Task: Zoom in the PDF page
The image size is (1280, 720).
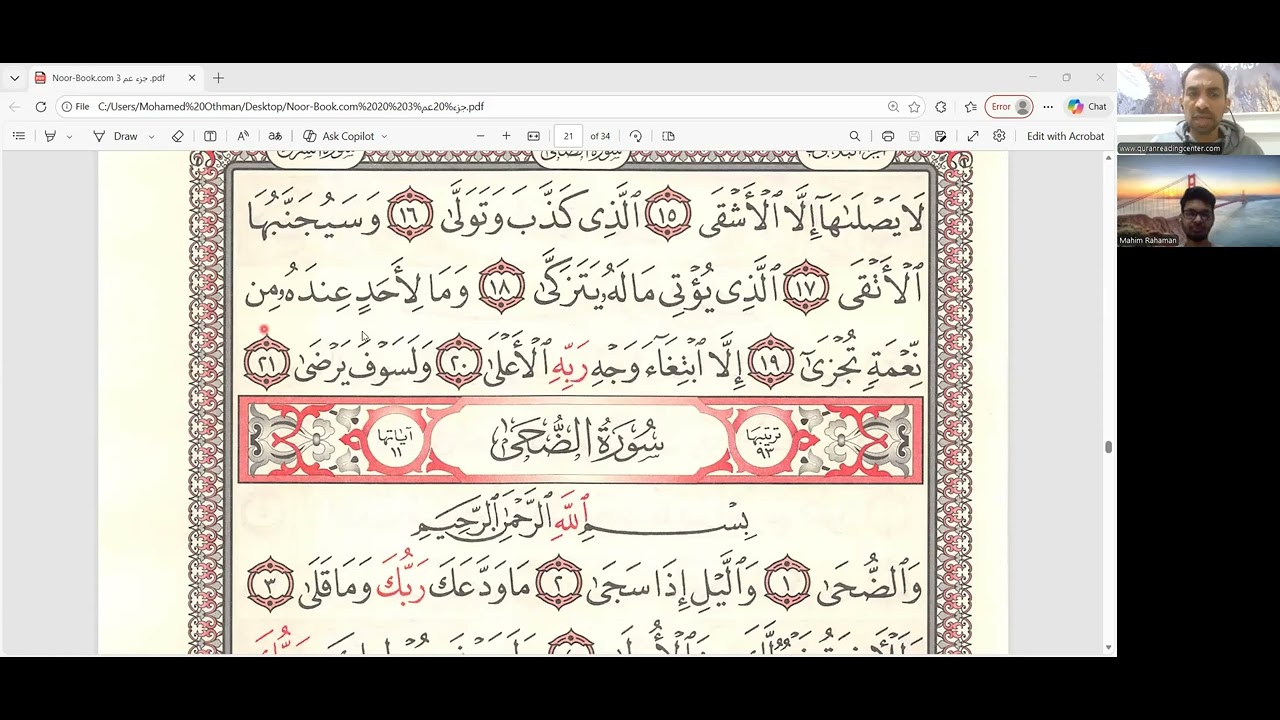Action: tap(506, 136)
